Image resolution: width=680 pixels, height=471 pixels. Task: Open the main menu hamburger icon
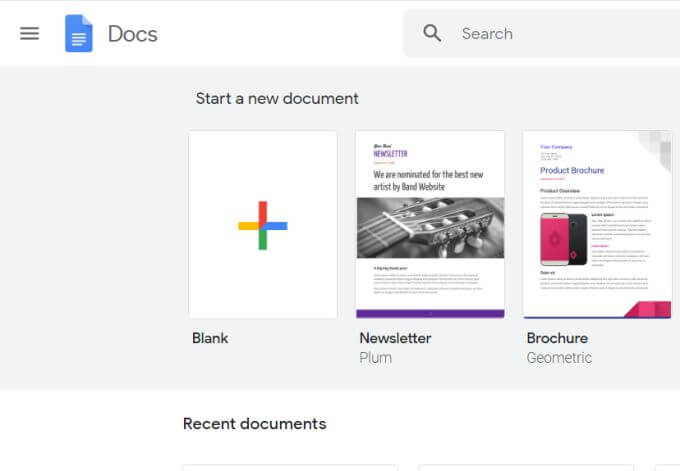pyautogui.click(x=30, y=33)
